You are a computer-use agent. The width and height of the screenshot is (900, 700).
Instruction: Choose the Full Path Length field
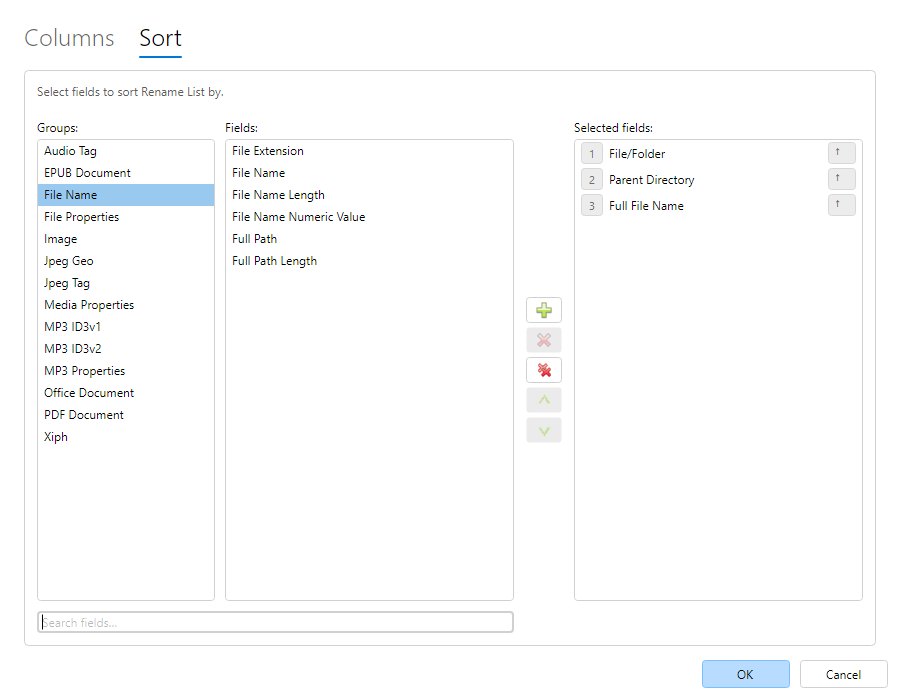coord(369,261)
